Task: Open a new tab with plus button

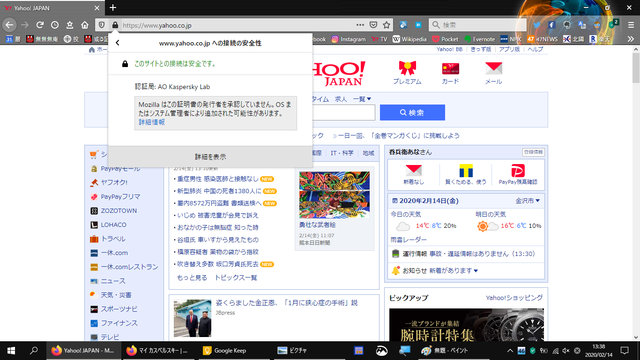Action: [113, 8]
